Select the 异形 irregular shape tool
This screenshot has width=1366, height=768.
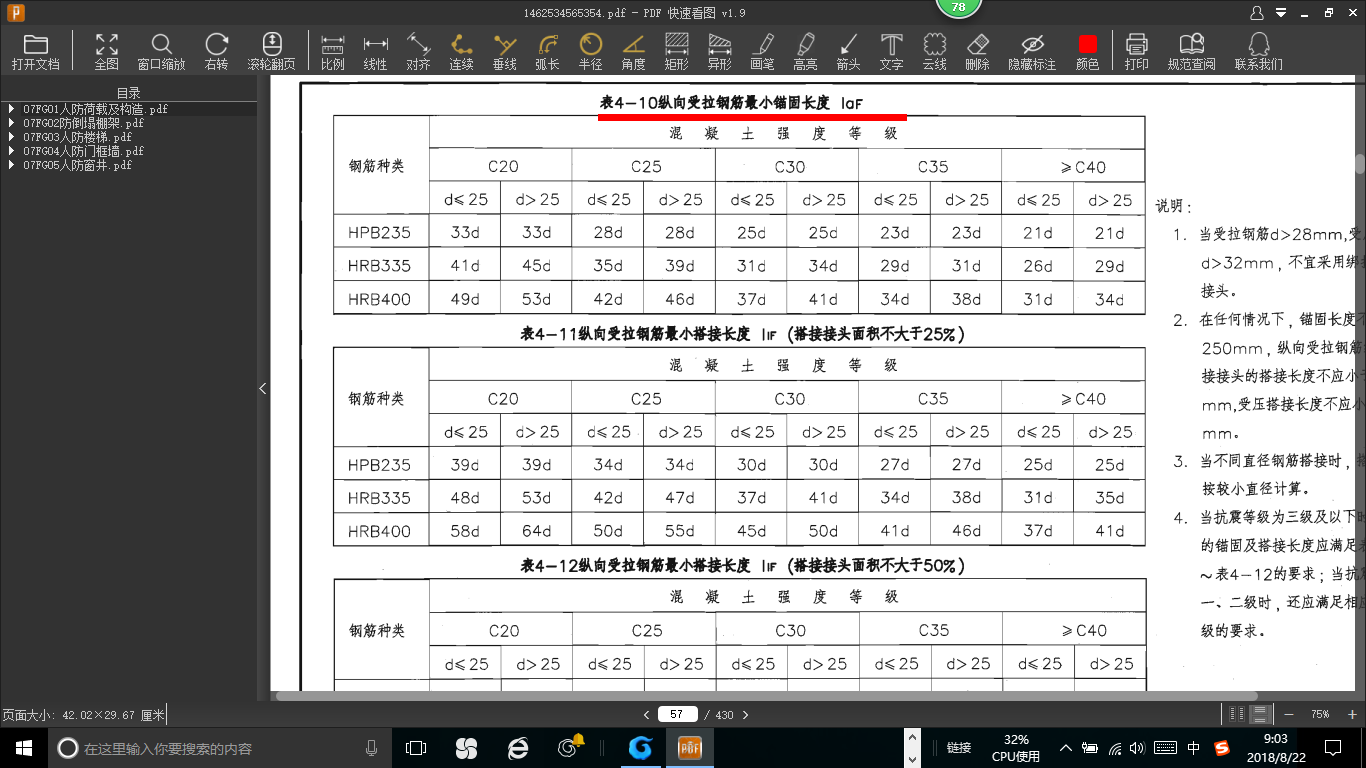(719, 51)
